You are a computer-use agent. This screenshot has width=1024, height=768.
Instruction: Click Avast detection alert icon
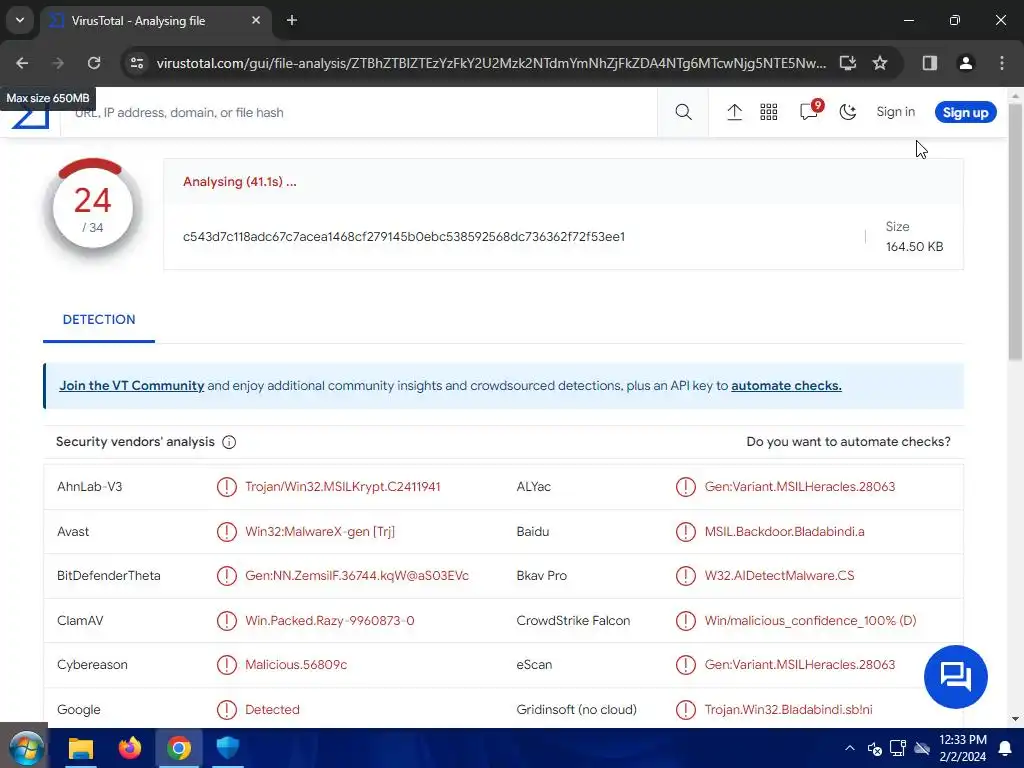click(x=227, y=532)
